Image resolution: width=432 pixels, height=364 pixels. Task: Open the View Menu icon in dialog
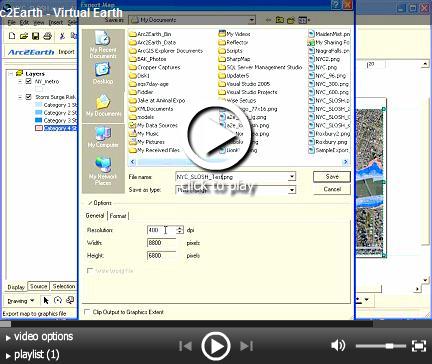303,20
